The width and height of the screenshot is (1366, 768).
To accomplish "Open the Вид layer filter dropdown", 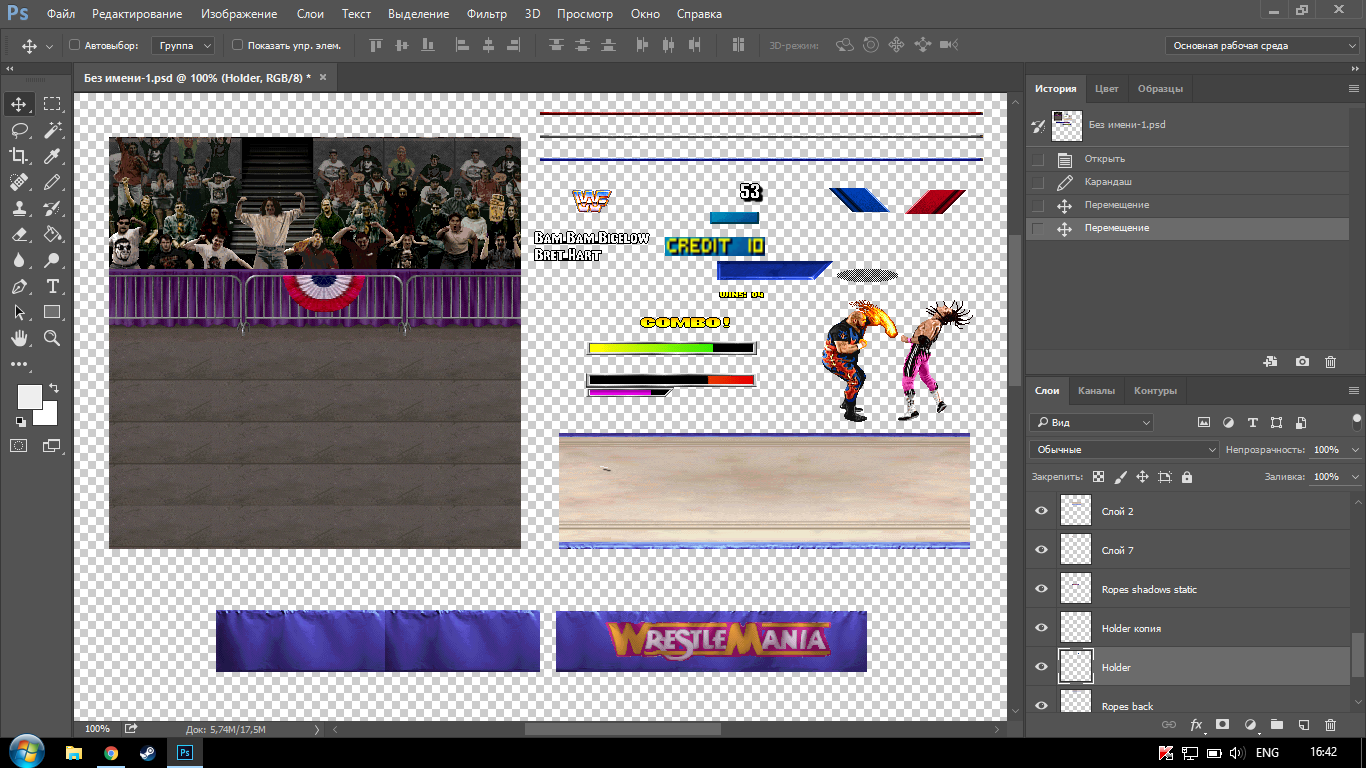I will point(1091,423).
